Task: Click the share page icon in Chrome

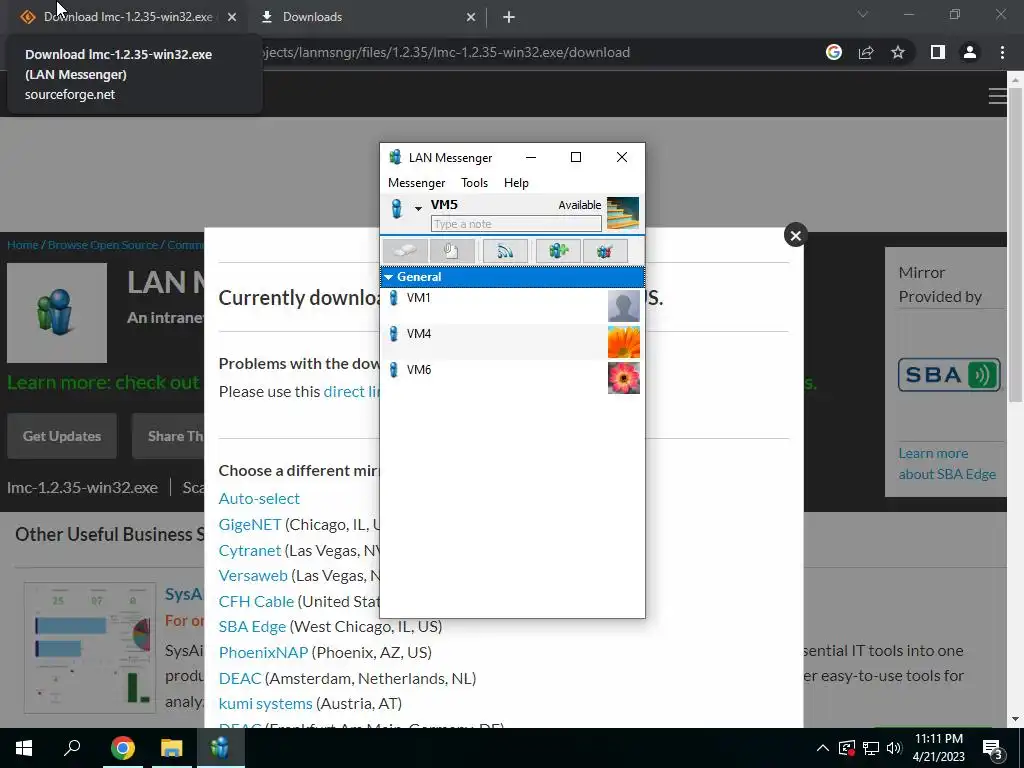Action: tap(866, 52)
